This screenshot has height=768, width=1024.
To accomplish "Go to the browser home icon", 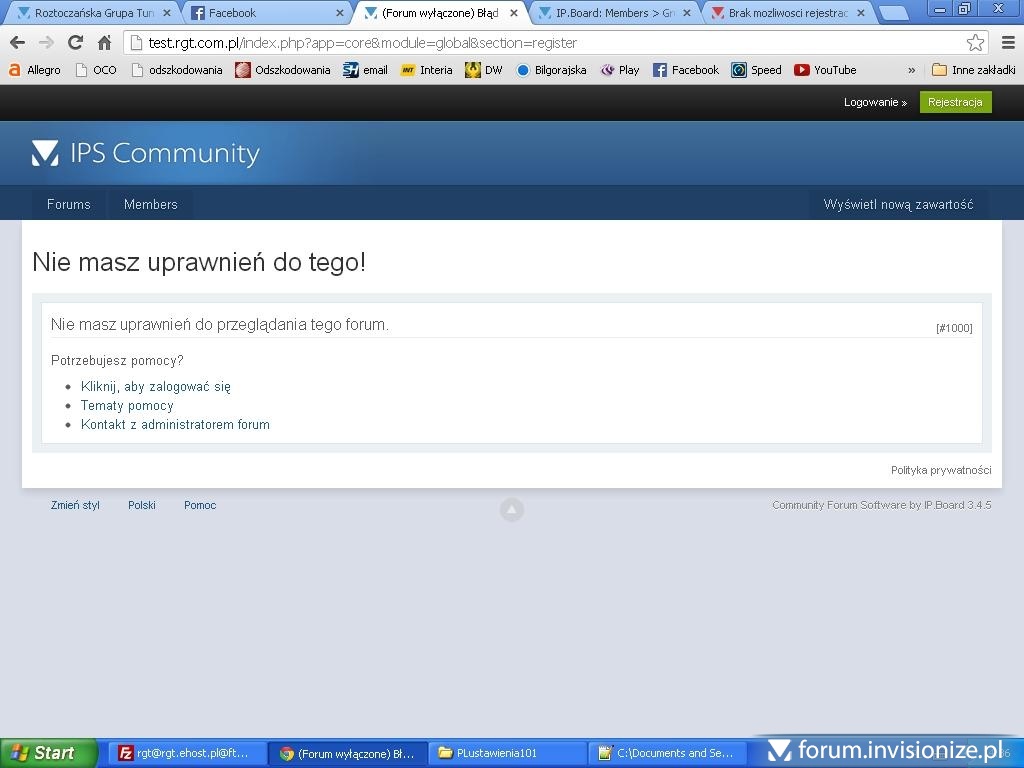I will (x=104, y=43).
